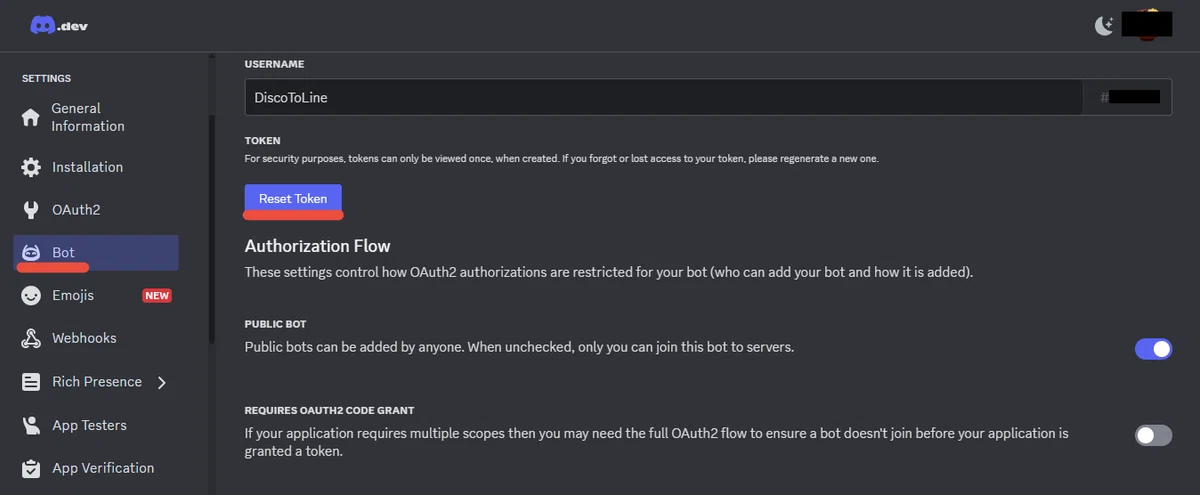This screenshot has height=495, width=1200.
Task: Edit the DiscoToLine username field
Action: [664, 97]
